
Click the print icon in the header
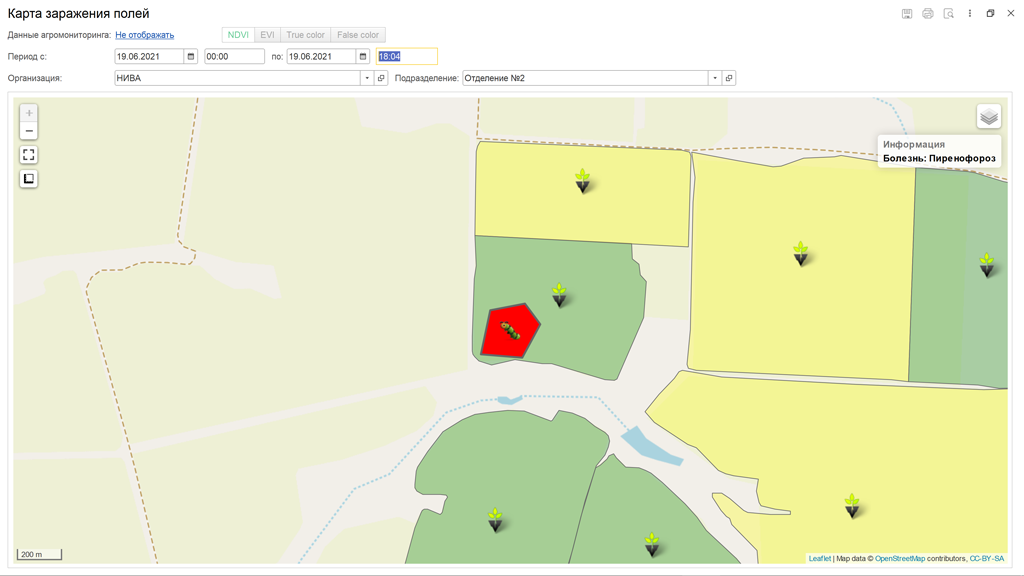pyautogui.click(x=928, y=14)
